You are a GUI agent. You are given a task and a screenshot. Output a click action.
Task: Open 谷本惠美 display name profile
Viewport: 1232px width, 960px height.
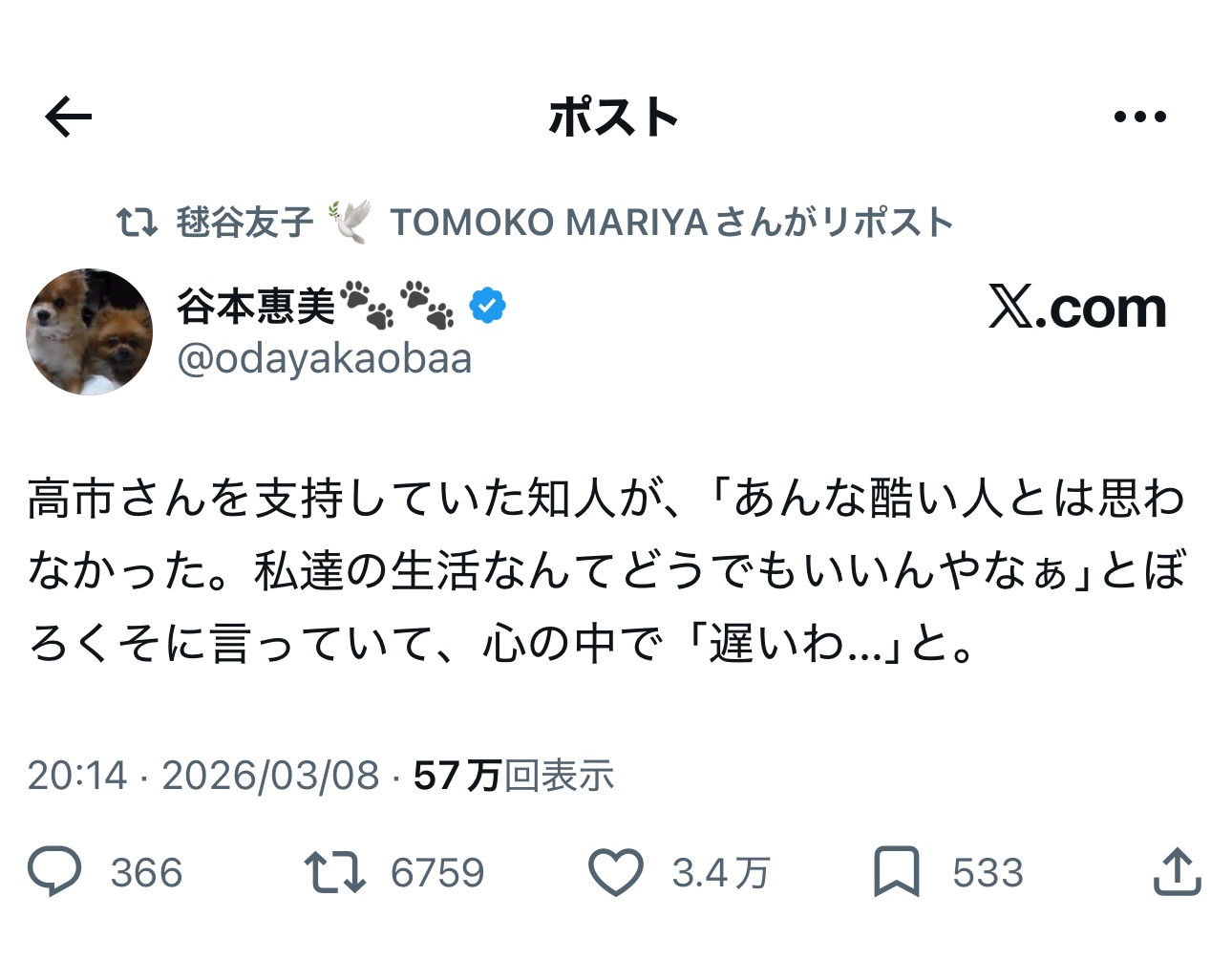[256, 307]
